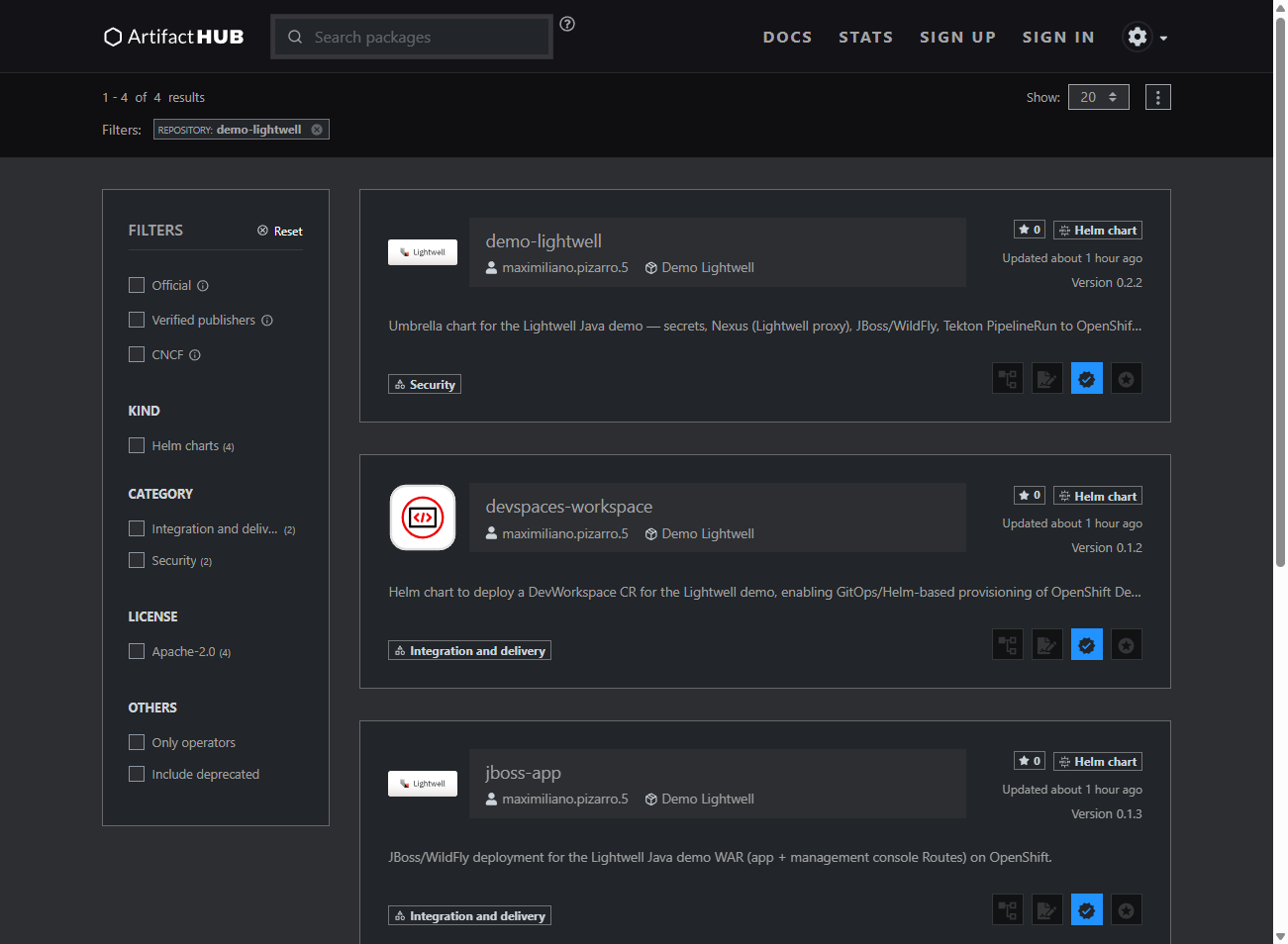This screenshot has height=944, width=1288.
Task: Select SIGN UP in the navbar
Action: [958, 37]
